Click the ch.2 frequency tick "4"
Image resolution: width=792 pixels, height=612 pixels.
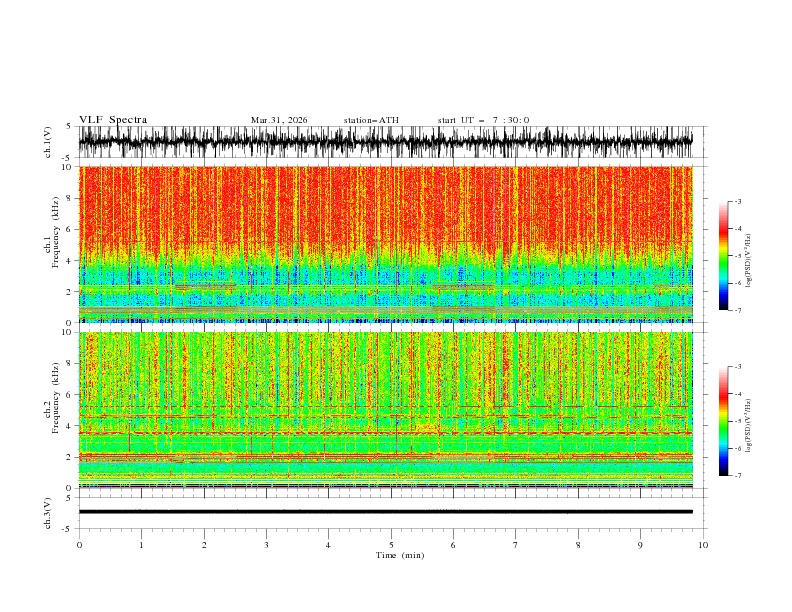(x=70, y=426)
